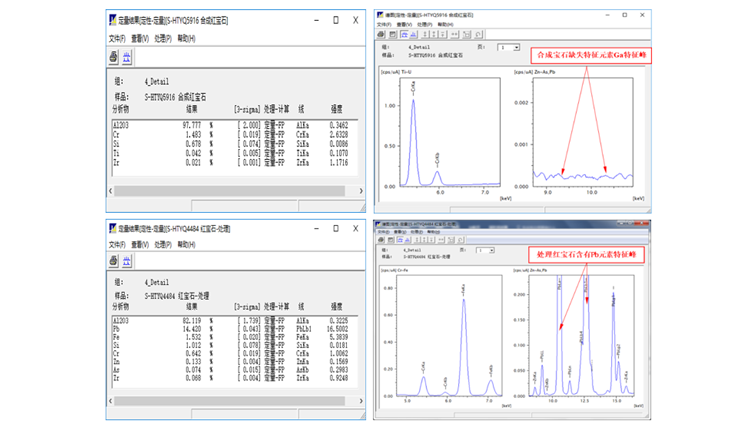Open 帮助(H) menu in top-left results window

pyautogui.click(x=185, y=39)
